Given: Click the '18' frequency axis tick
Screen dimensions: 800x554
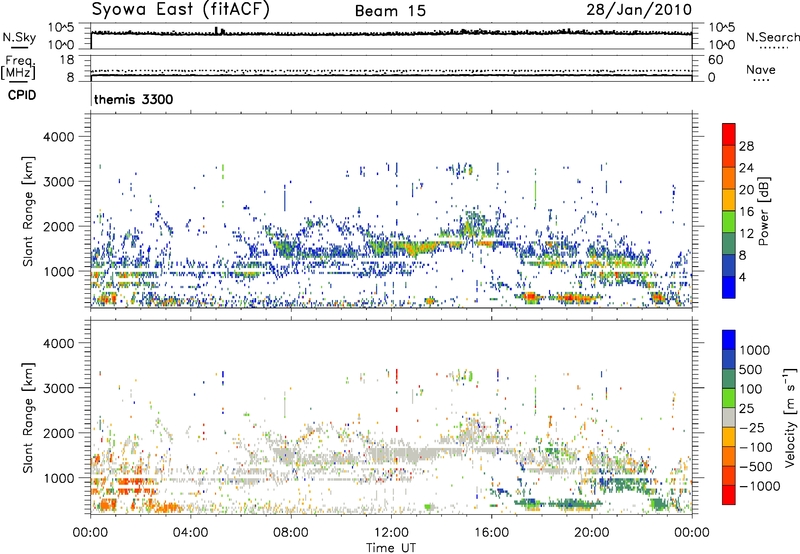Looking at the screenshot, I should [67, 60].
